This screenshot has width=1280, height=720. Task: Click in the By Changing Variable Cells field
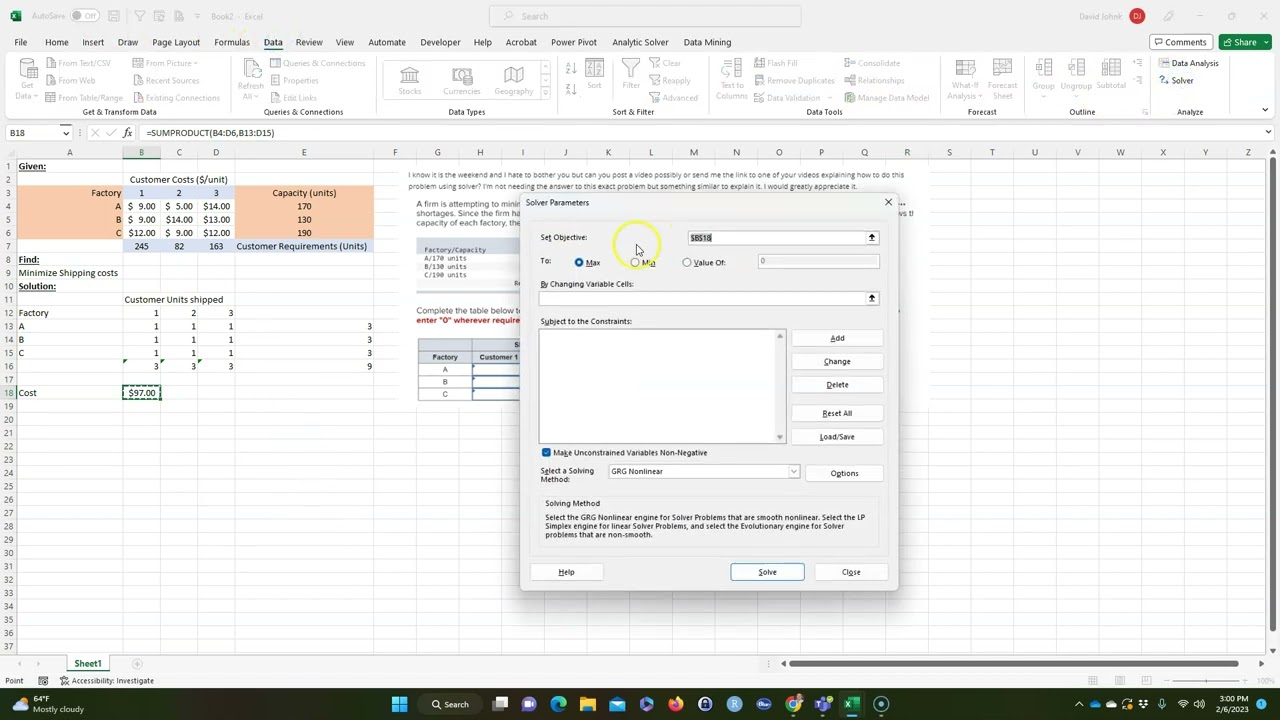[x=703, y=299]
